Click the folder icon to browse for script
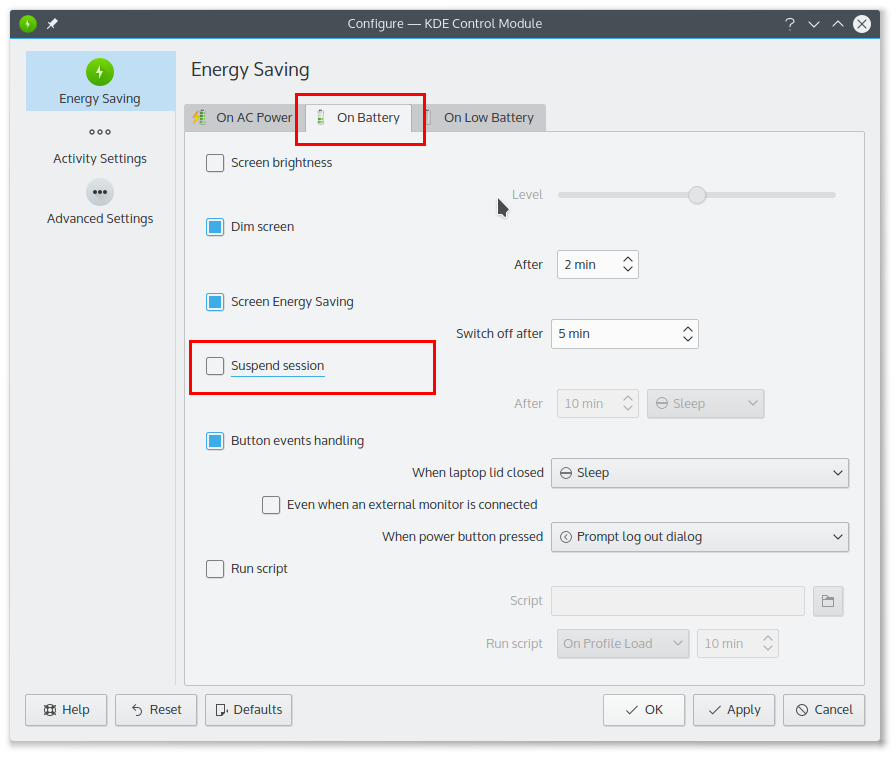896x757 pixels. coord(828,600)
